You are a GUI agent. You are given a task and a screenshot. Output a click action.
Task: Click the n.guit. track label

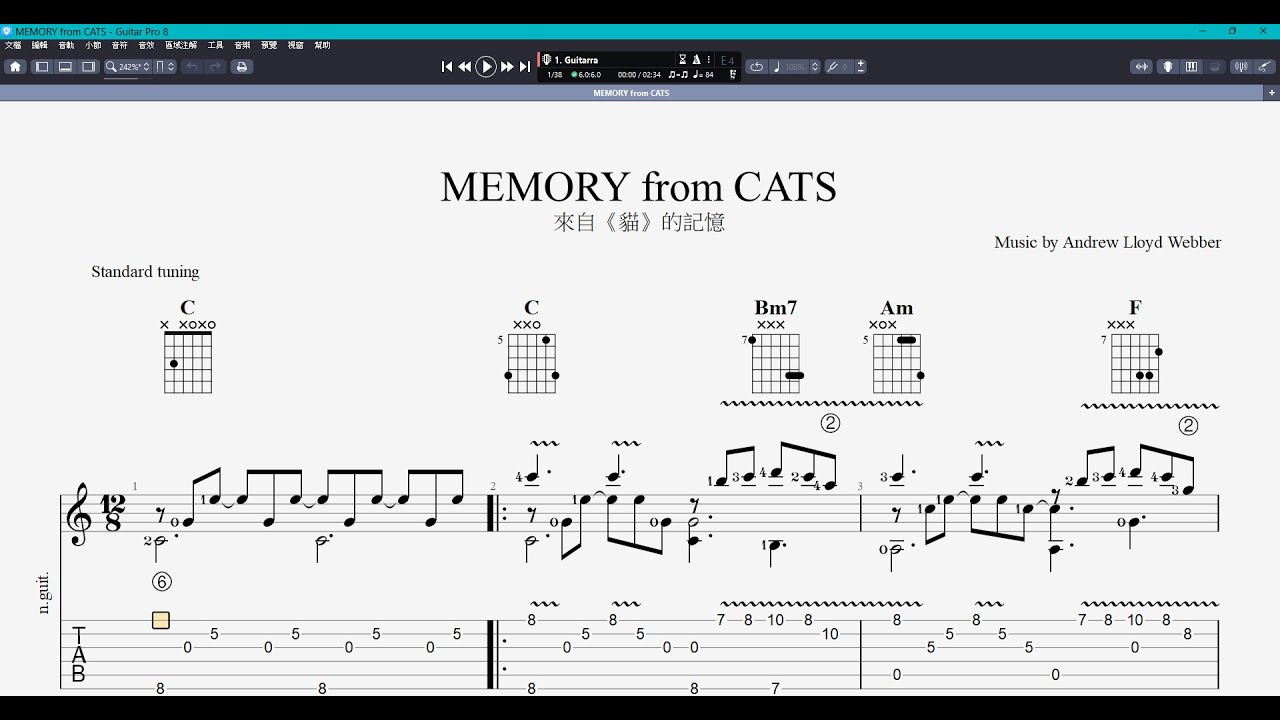click(x=44, y=592)
